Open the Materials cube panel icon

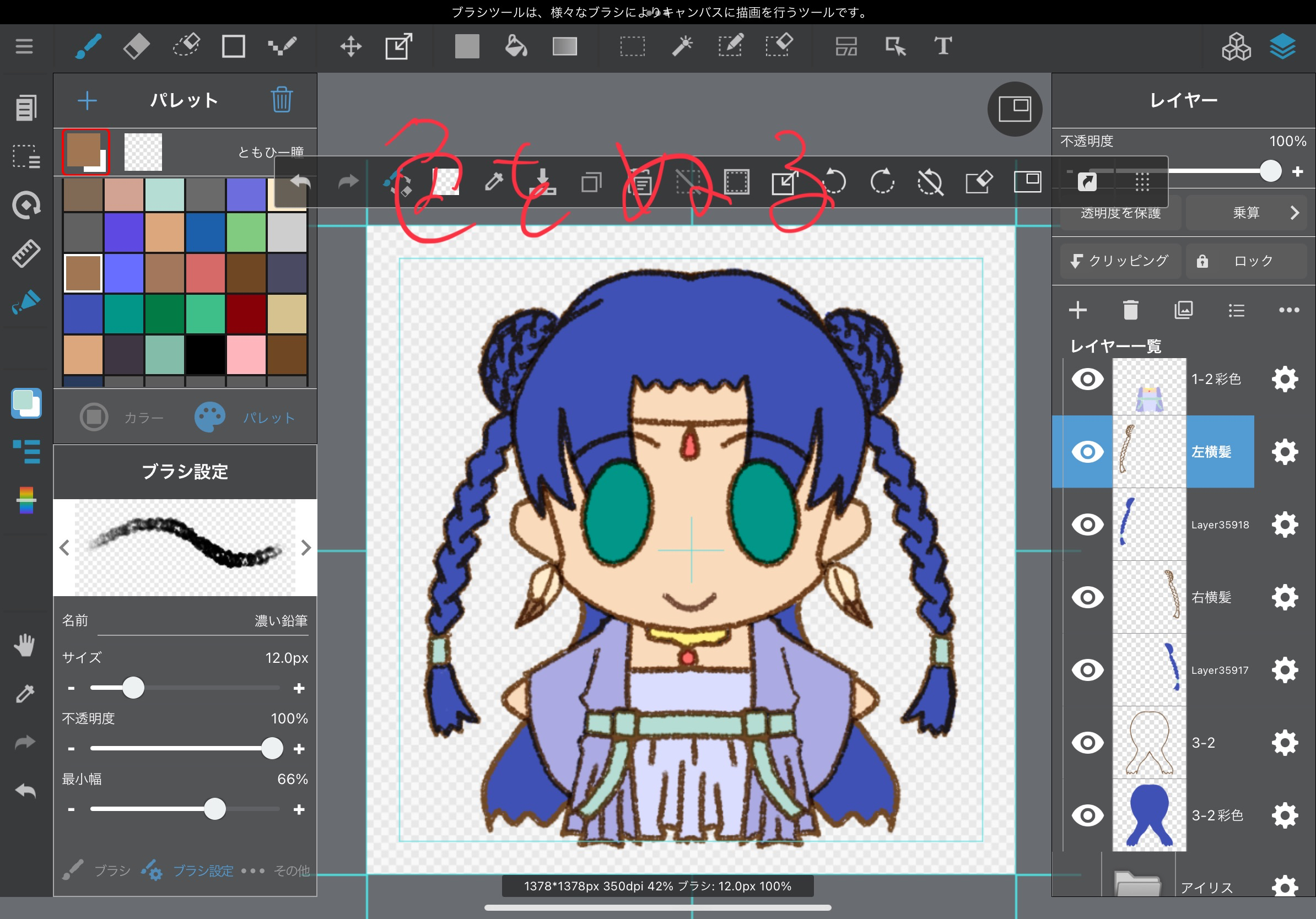click(1236, 46)
